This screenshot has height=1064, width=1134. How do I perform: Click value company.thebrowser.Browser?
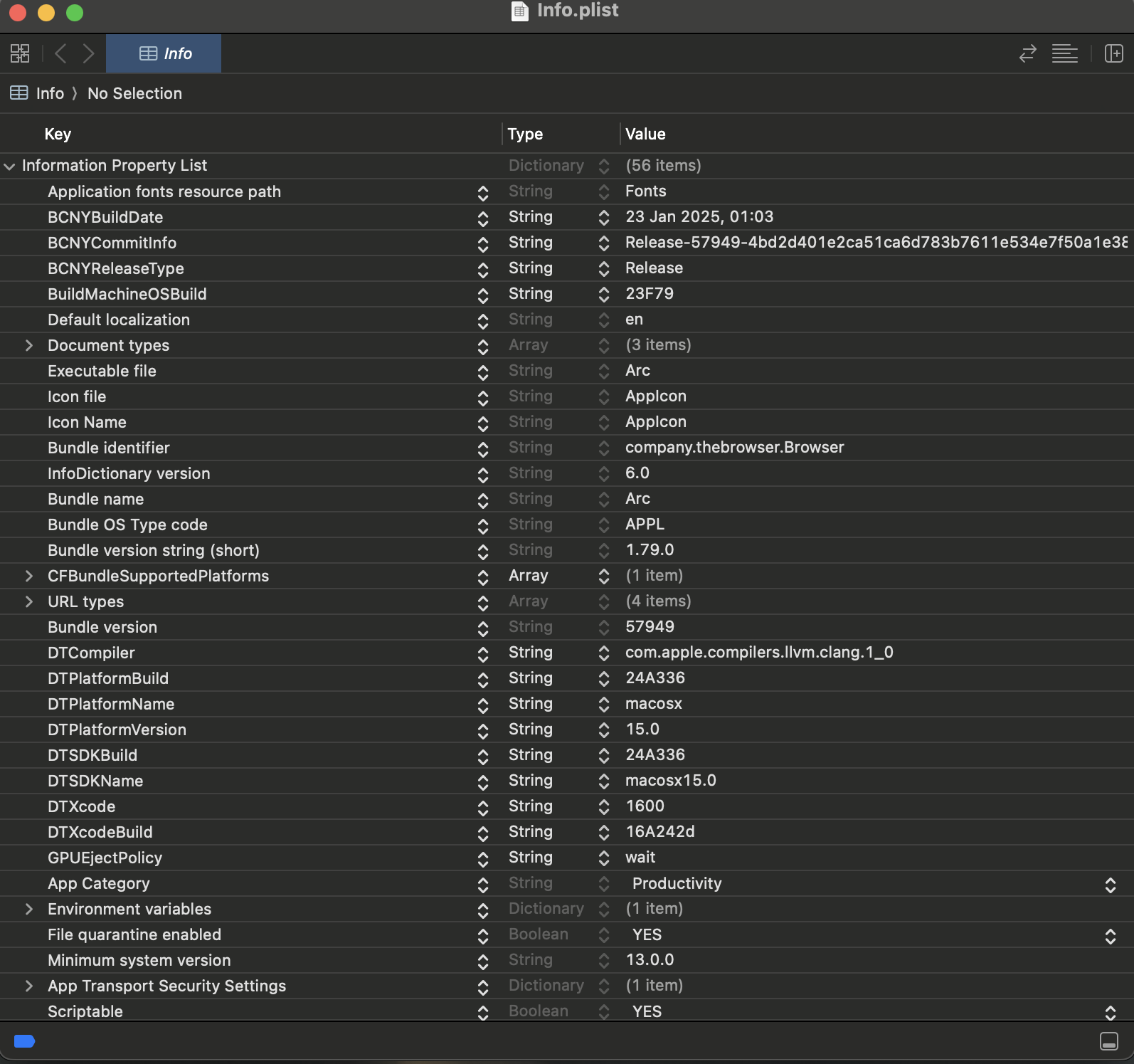(735, 447)
